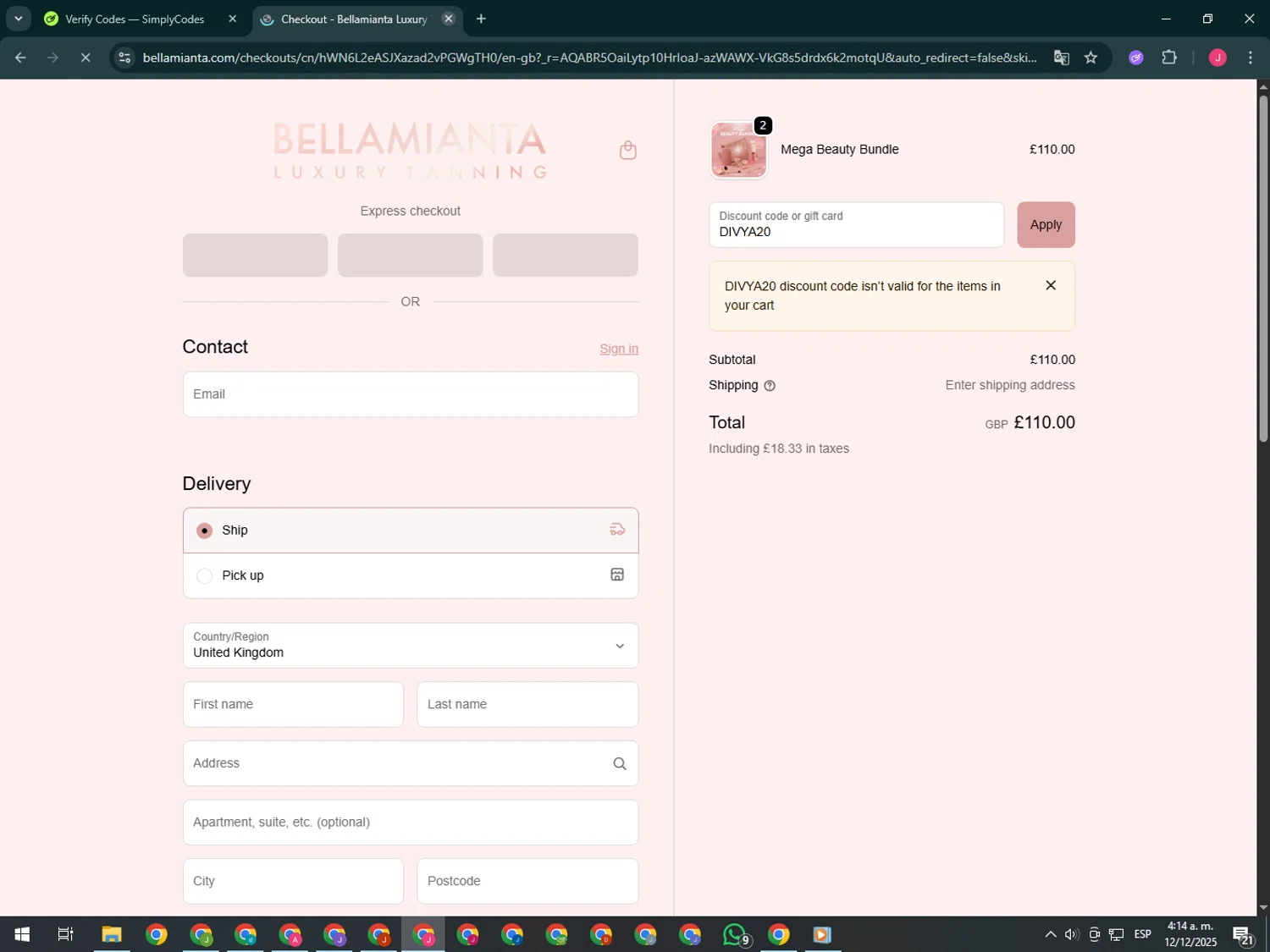Viewport: 1270px width, 952px height.
Task: Open a new browser tab
Action: point(481,19)
